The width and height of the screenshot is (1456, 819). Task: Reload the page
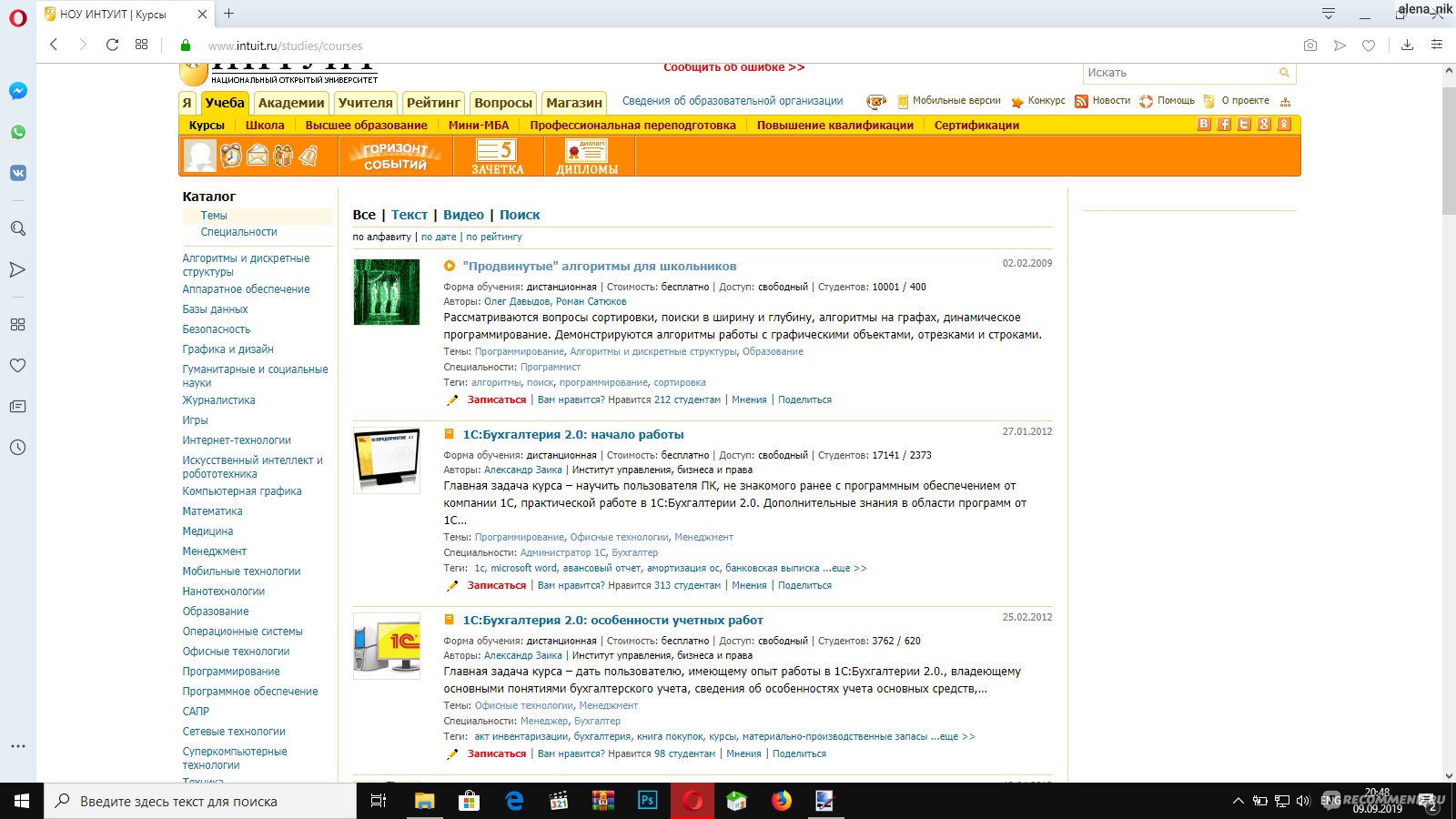coord(112,45)
